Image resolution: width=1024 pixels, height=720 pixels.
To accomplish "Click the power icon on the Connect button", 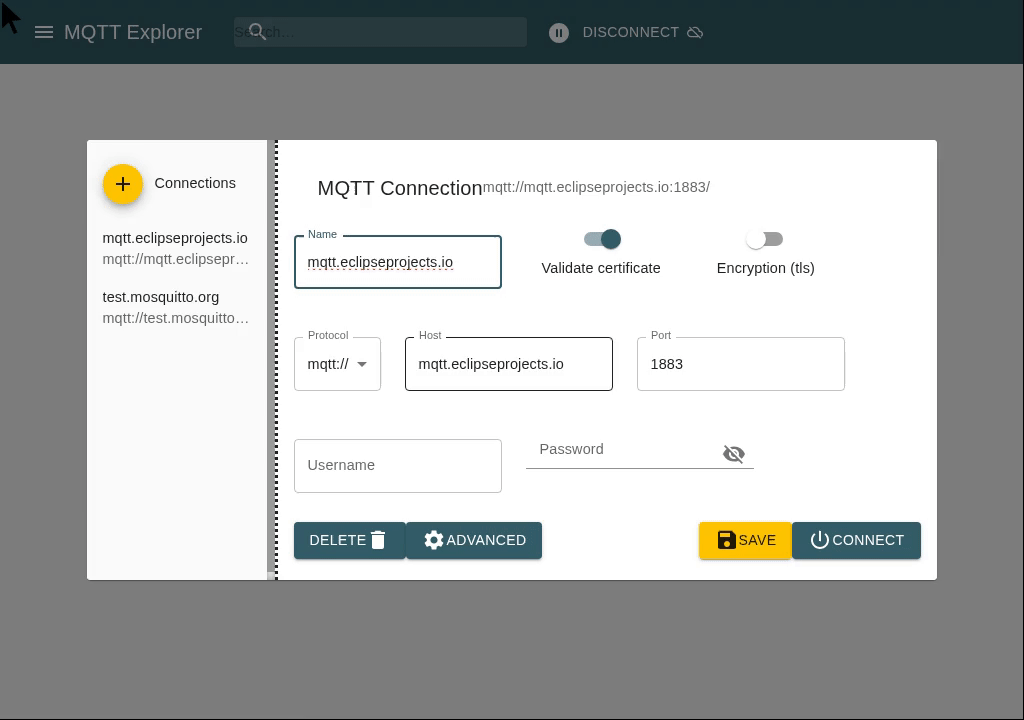I will pos(820,540).
